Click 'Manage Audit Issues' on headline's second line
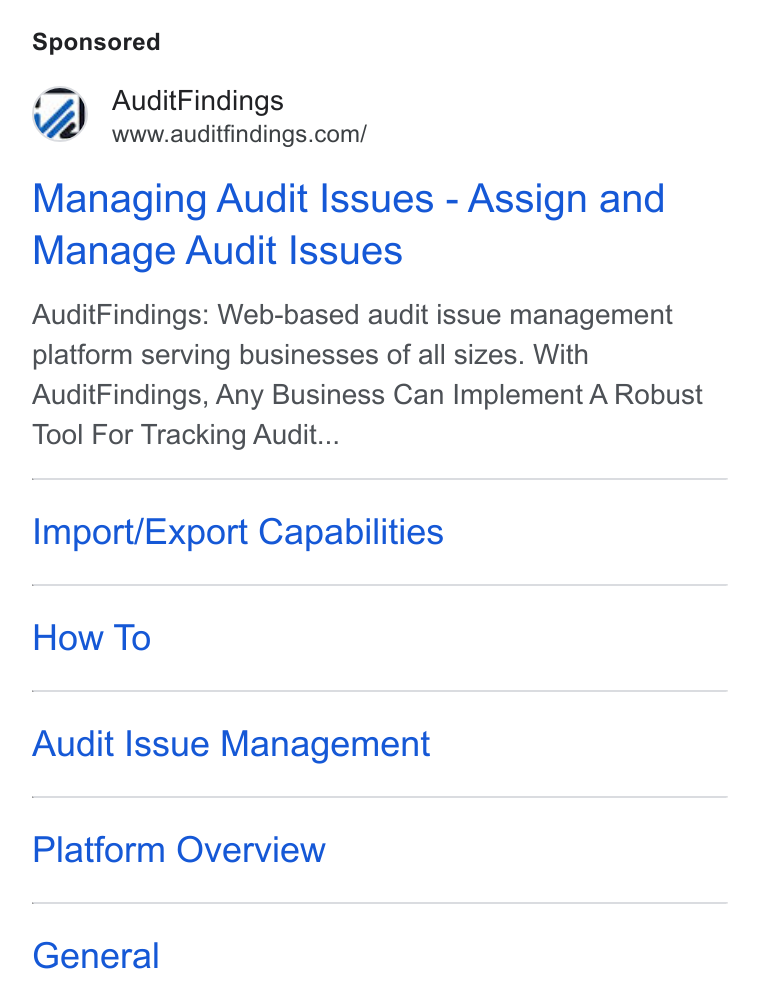The height and width of the screenshot is (1008, 760). 217,250
